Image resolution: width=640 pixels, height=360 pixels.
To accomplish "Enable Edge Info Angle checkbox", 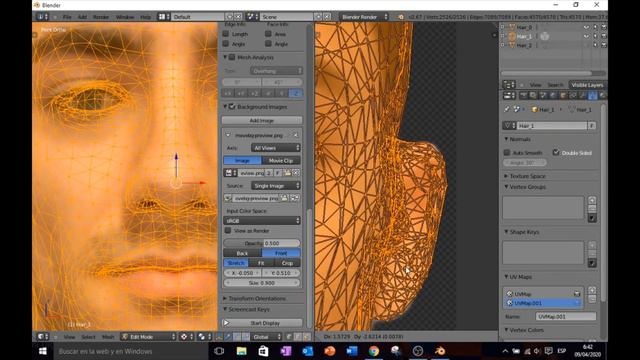I will click(x=226, y=44).
